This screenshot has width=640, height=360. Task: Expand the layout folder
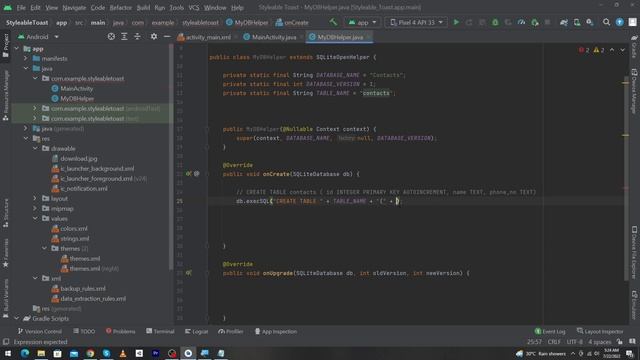point(36,198)
